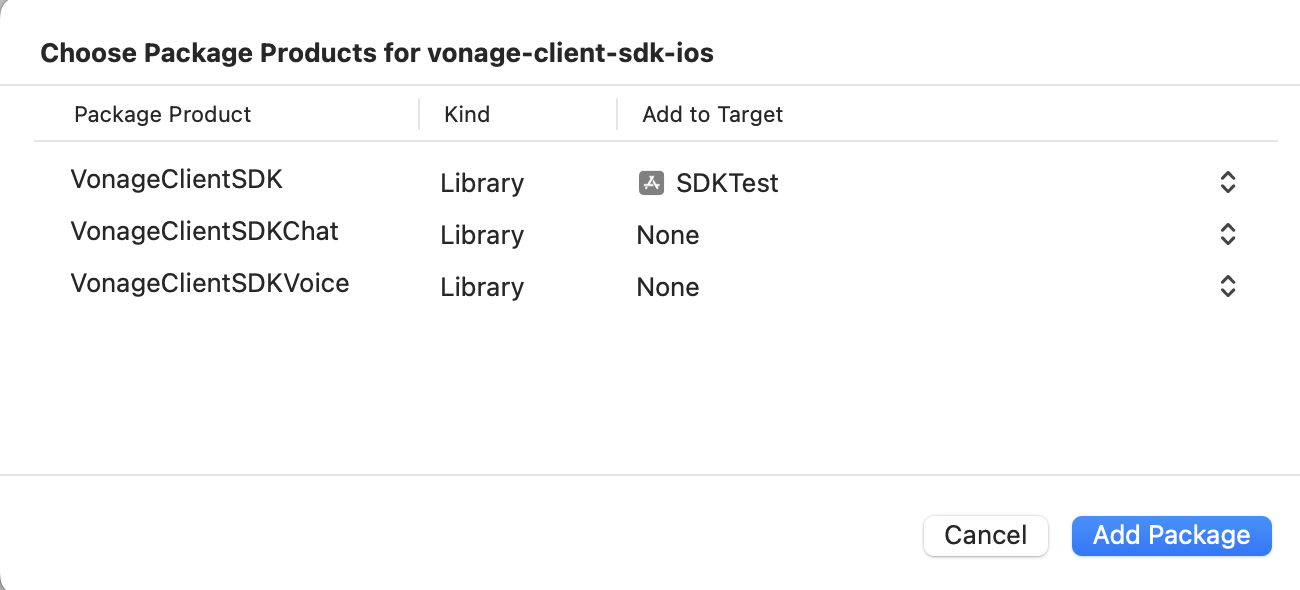Select the VonageClientSDK package product row
1300x590 pixels.
(x=176, y=178)
